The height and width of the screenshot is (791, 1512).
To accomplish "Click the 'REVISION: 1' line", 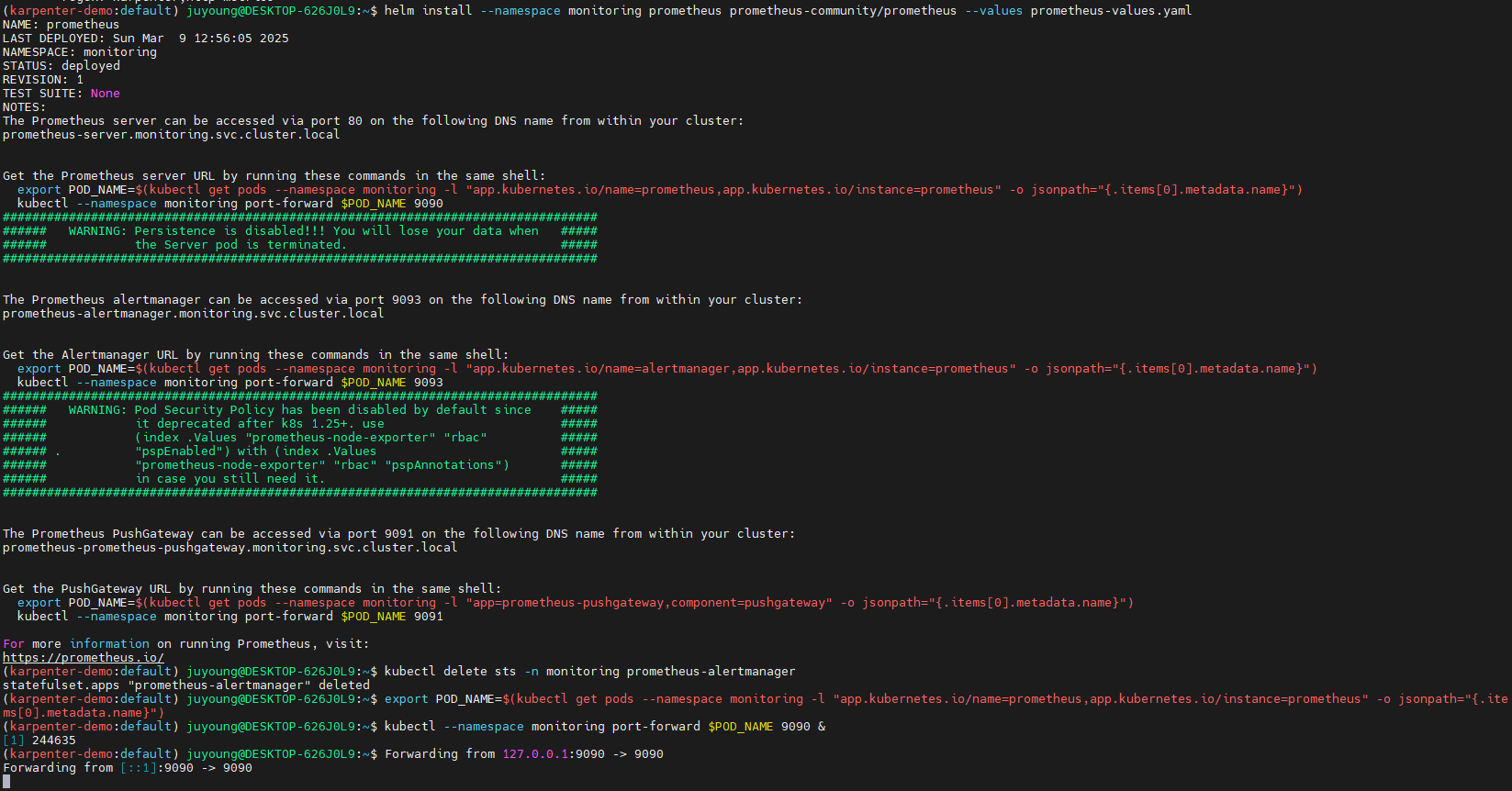I will pyautogui.click(x=43, y=80).
